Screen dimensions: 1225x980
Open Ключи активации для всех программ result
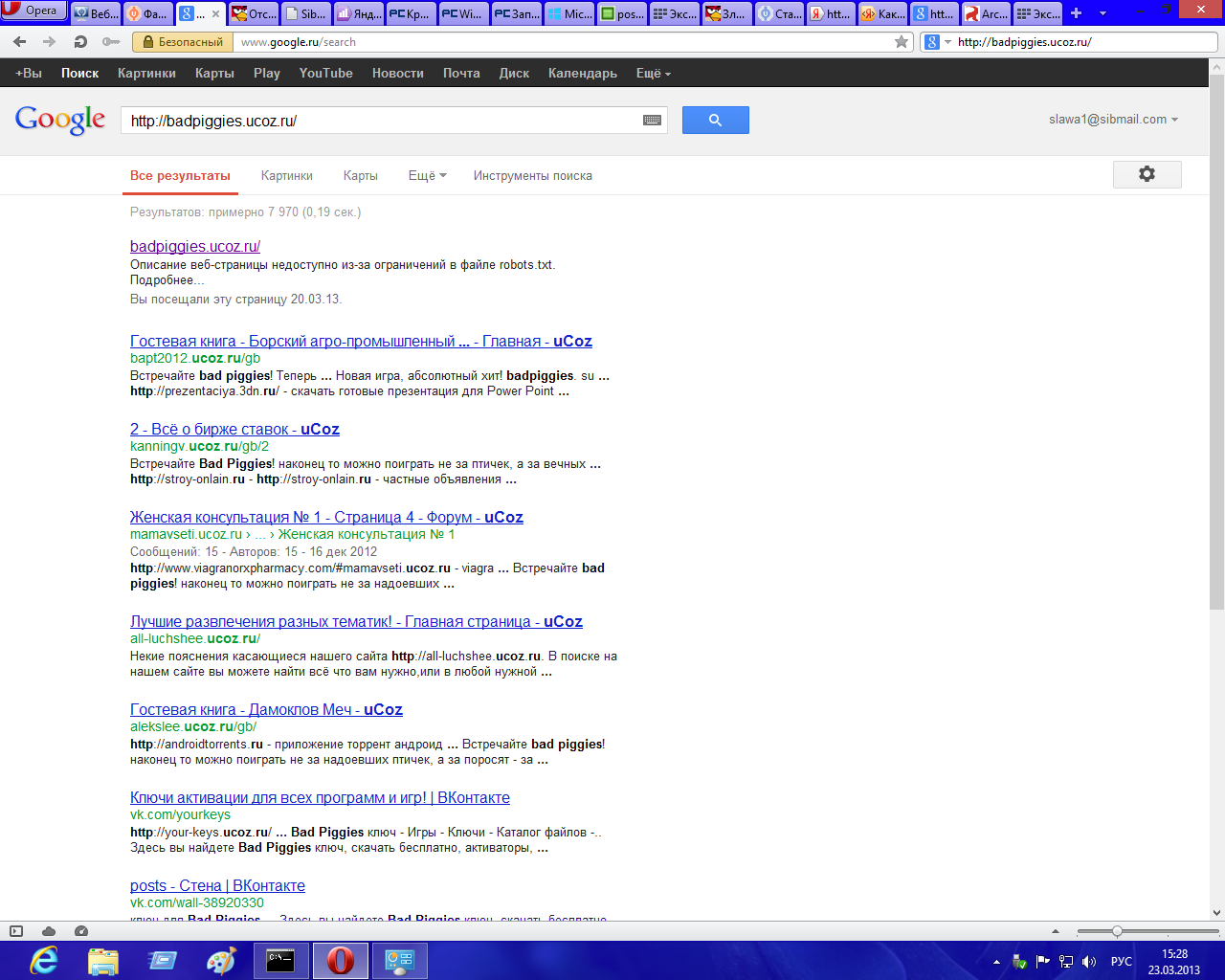(320, 797)
